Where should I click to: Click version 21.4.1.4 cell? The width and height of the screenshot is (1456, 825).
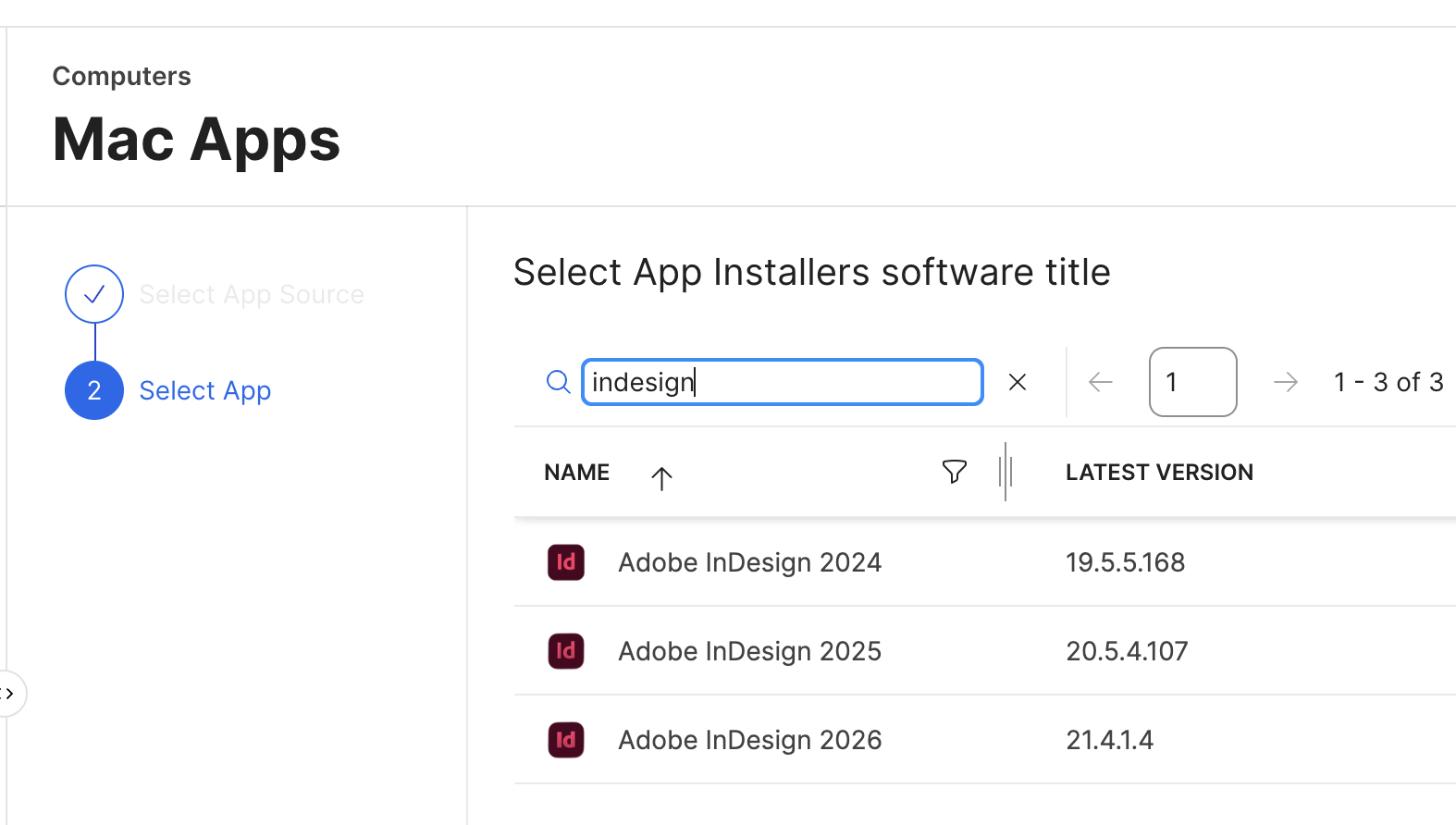coord(1109,740)
